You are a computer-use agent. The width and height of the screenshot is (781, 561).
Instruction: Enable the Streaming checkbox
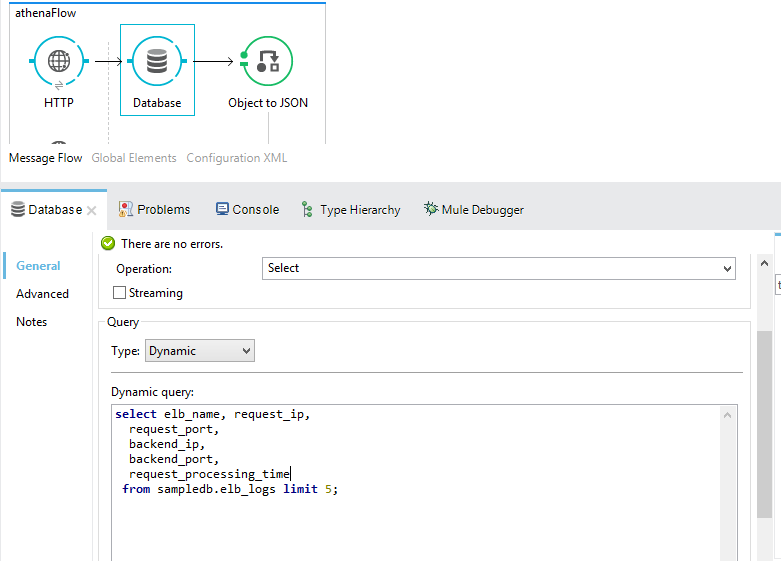click(120, 293)
